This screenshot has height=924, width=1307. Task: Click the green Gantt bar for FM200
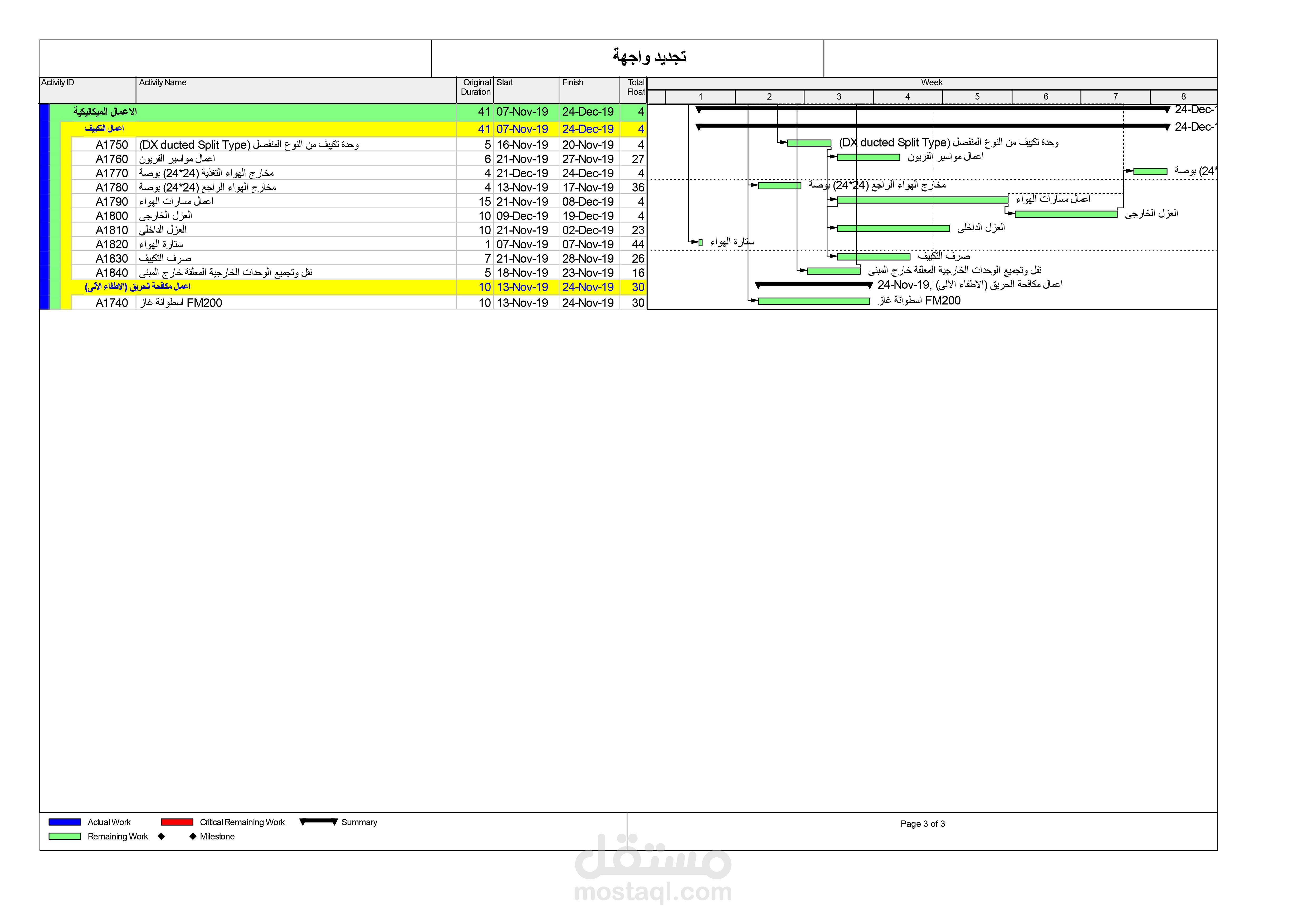coord(813,301)
